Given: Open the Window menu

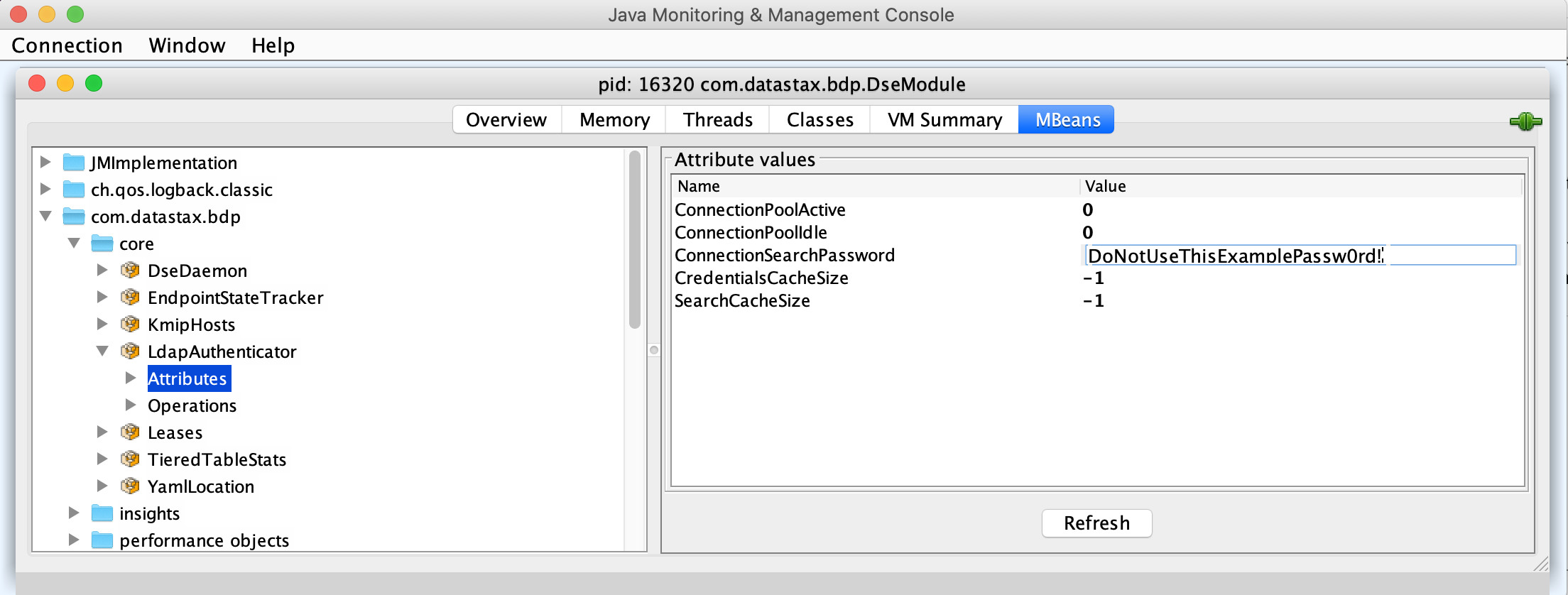Looking at the screenshot, I should 187,45.
